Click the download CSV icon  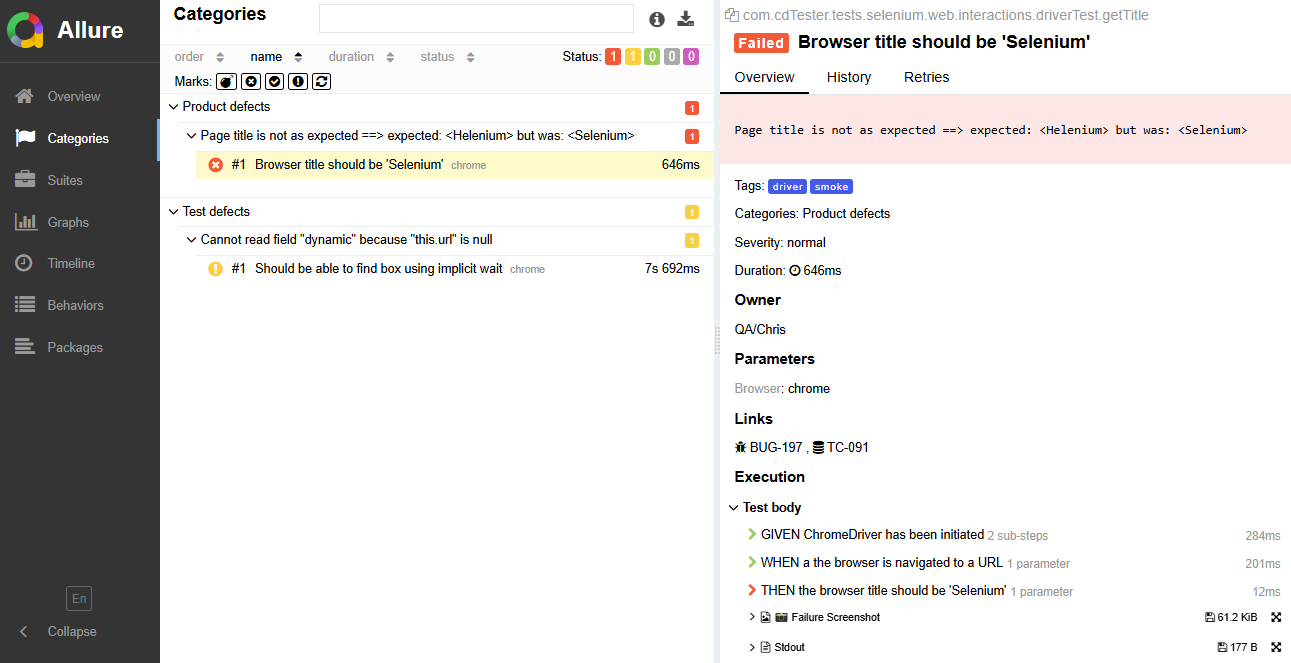point(685,19)
